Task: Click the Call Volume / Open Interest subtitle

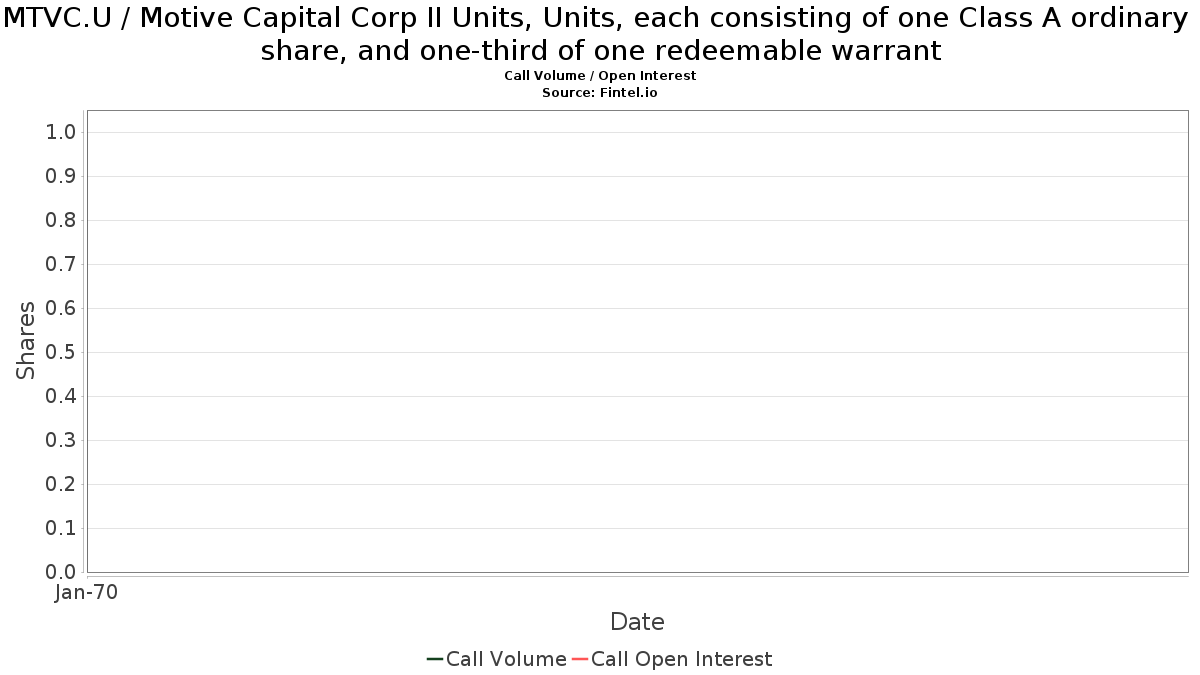Action: pyautogui.click(x=600, y=75)
